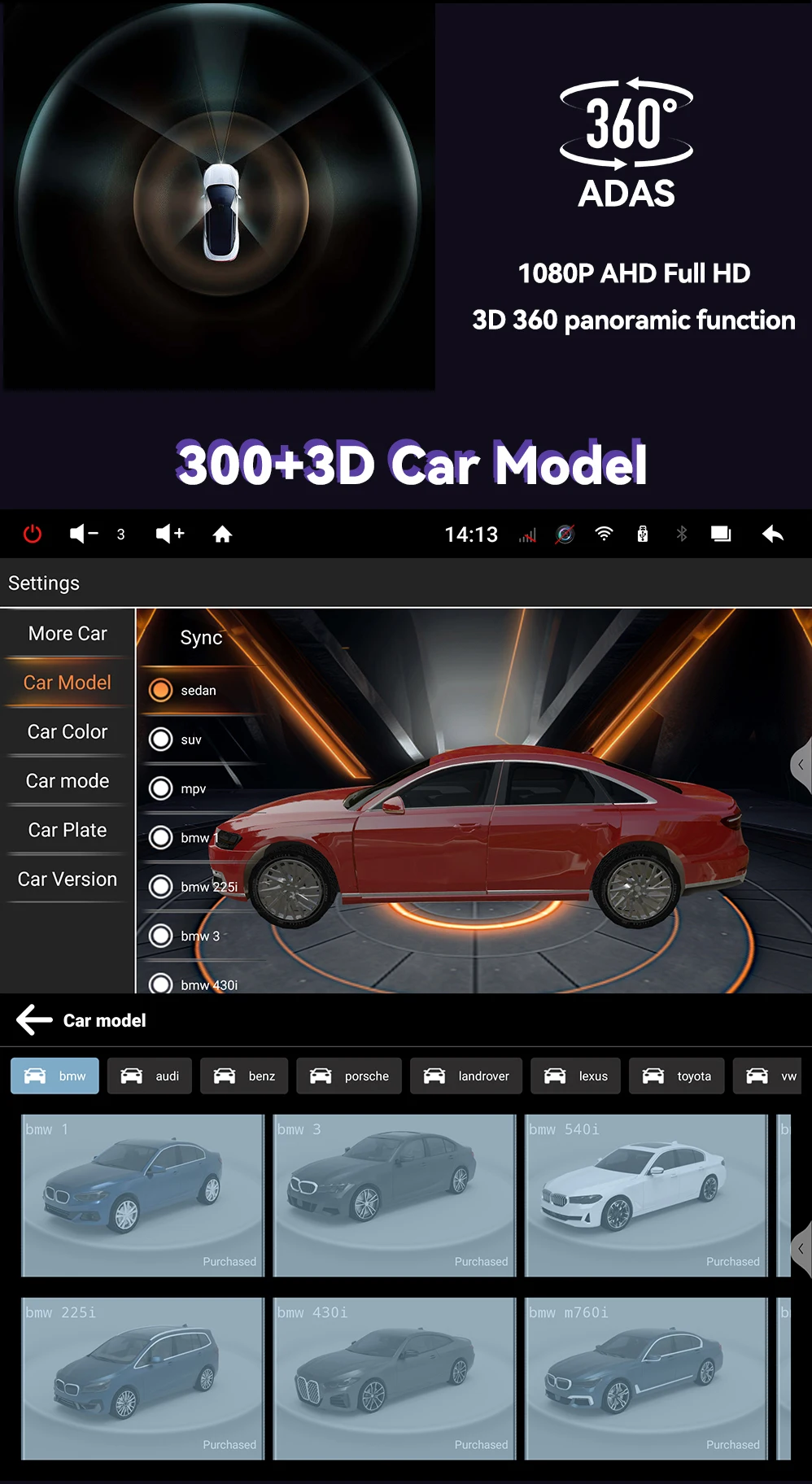Pick the bmw 3 car thumbnail
The image size is (812, 1484).
(395, 1195)
